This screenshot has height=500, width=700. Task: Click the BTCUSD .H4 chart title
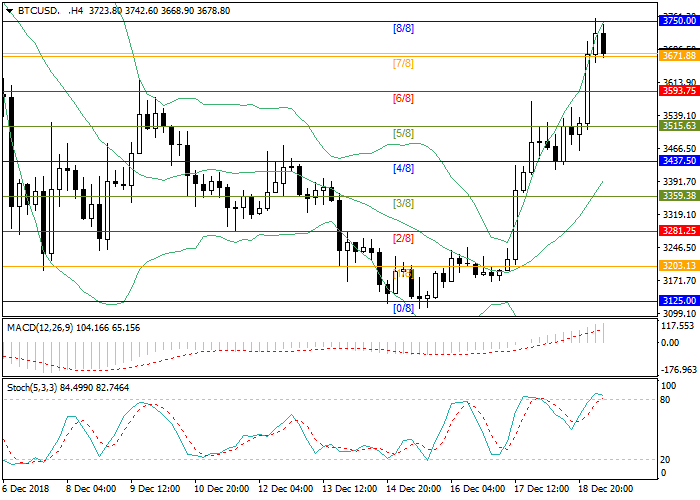[x=42, y=8]
